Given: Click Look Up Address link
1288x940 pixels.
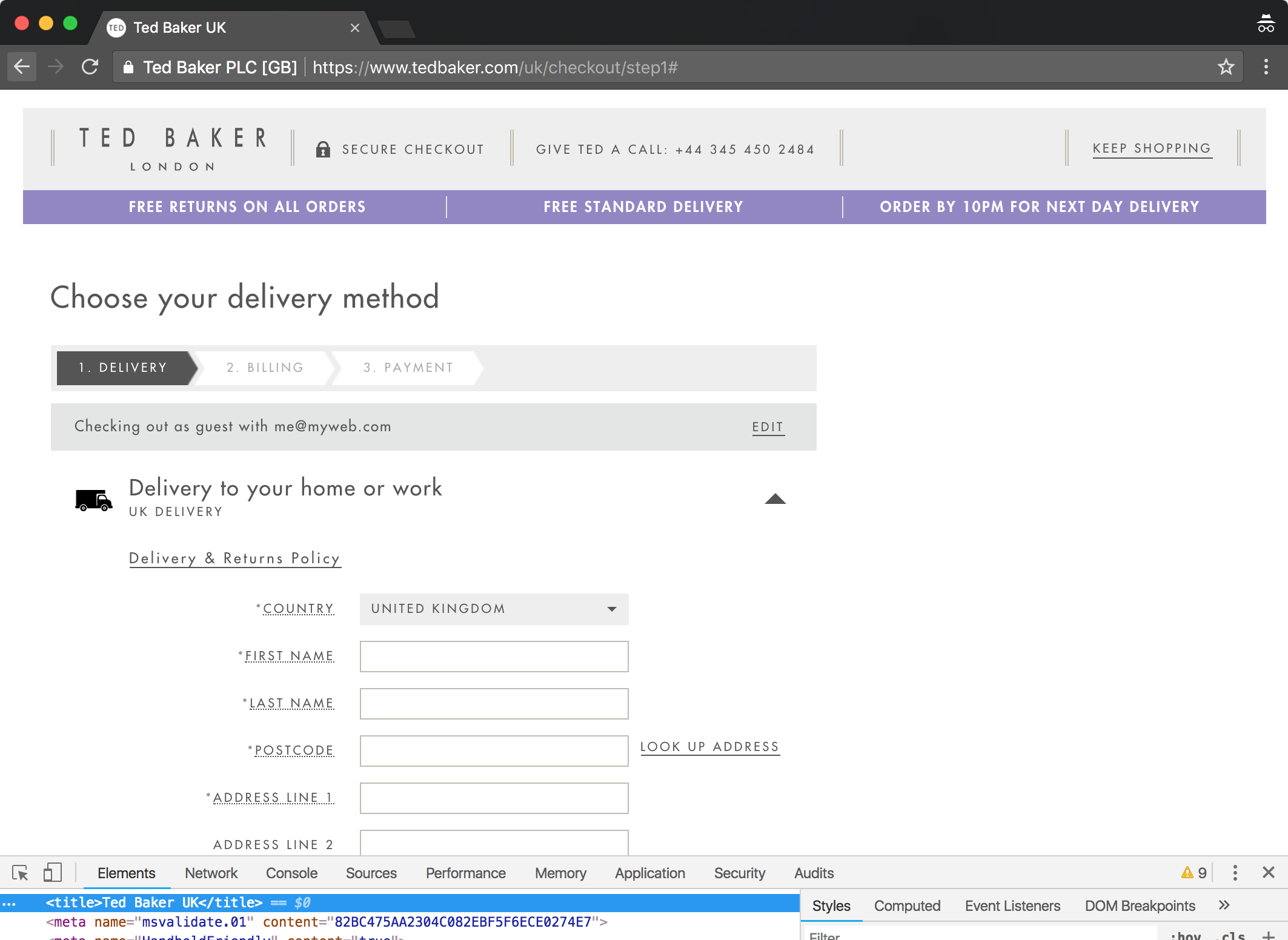Looking at the screenshot, I should point(710,747).
